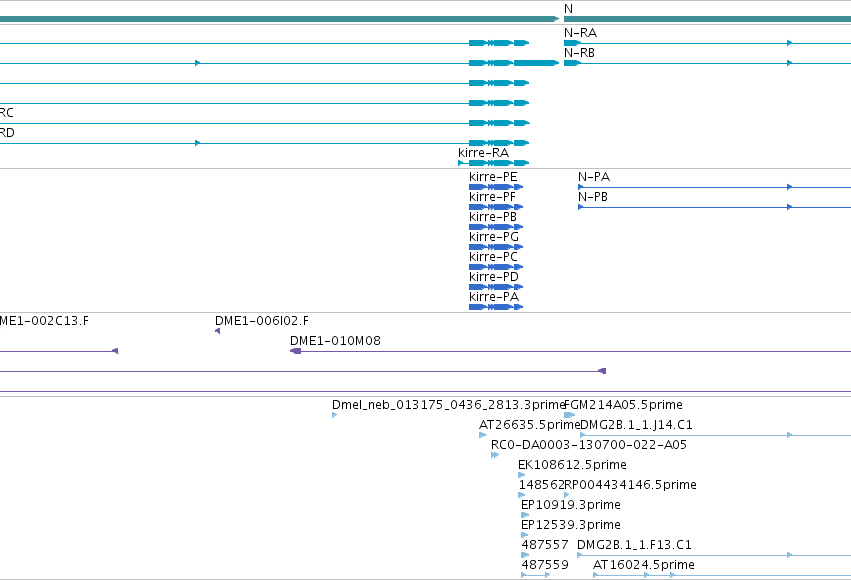Viewport: 851px width, 580px height.
Task: Select the Dmel_neb_013175_0436_2813.3prime EST
Action: pos(334,415)
